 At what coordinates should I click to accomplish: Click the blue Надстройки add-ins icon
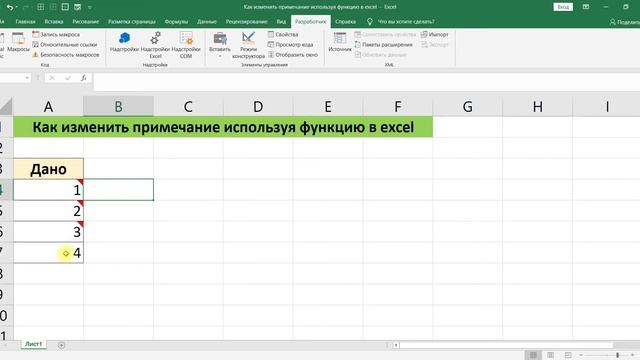tap(124, 42)
